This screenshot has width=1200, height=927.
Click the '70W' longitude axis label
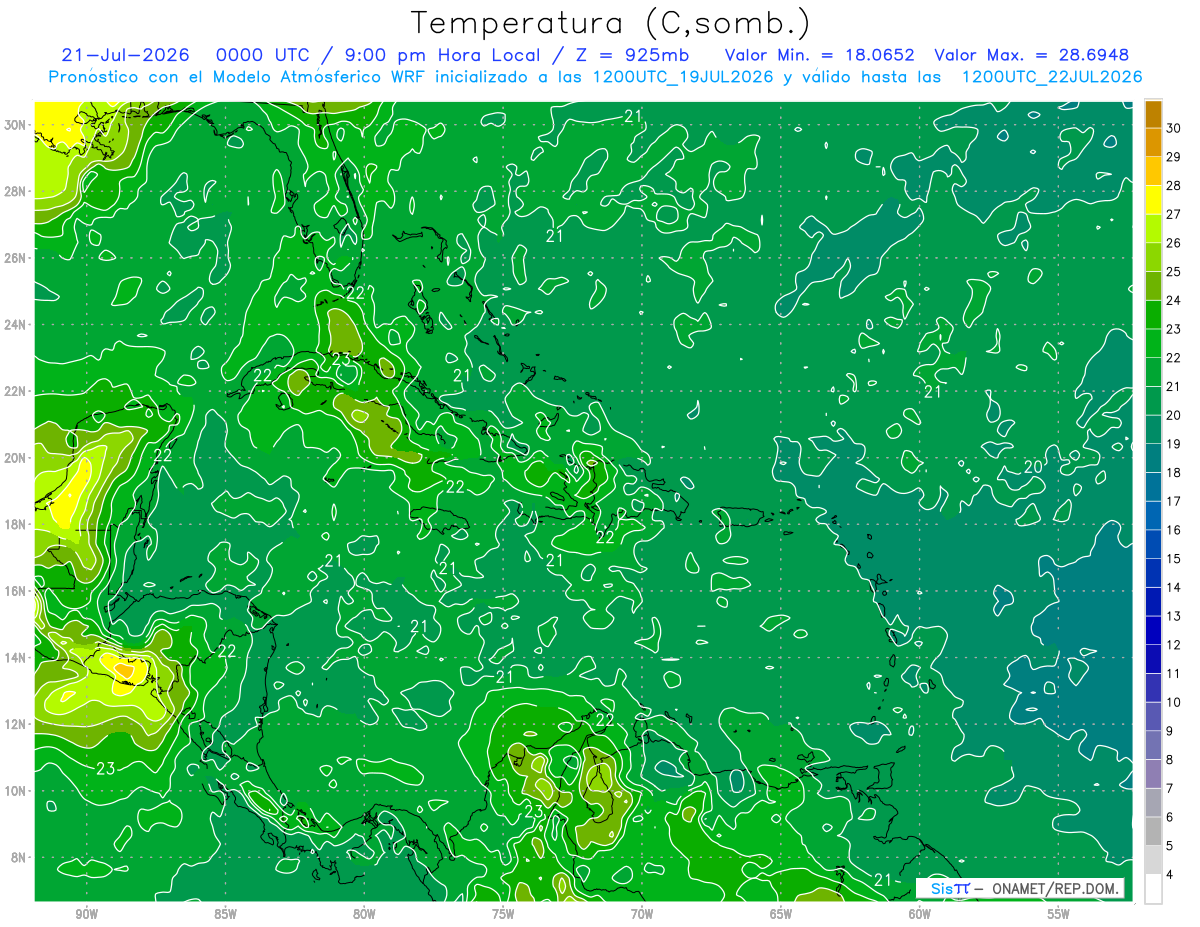[642, 914]
